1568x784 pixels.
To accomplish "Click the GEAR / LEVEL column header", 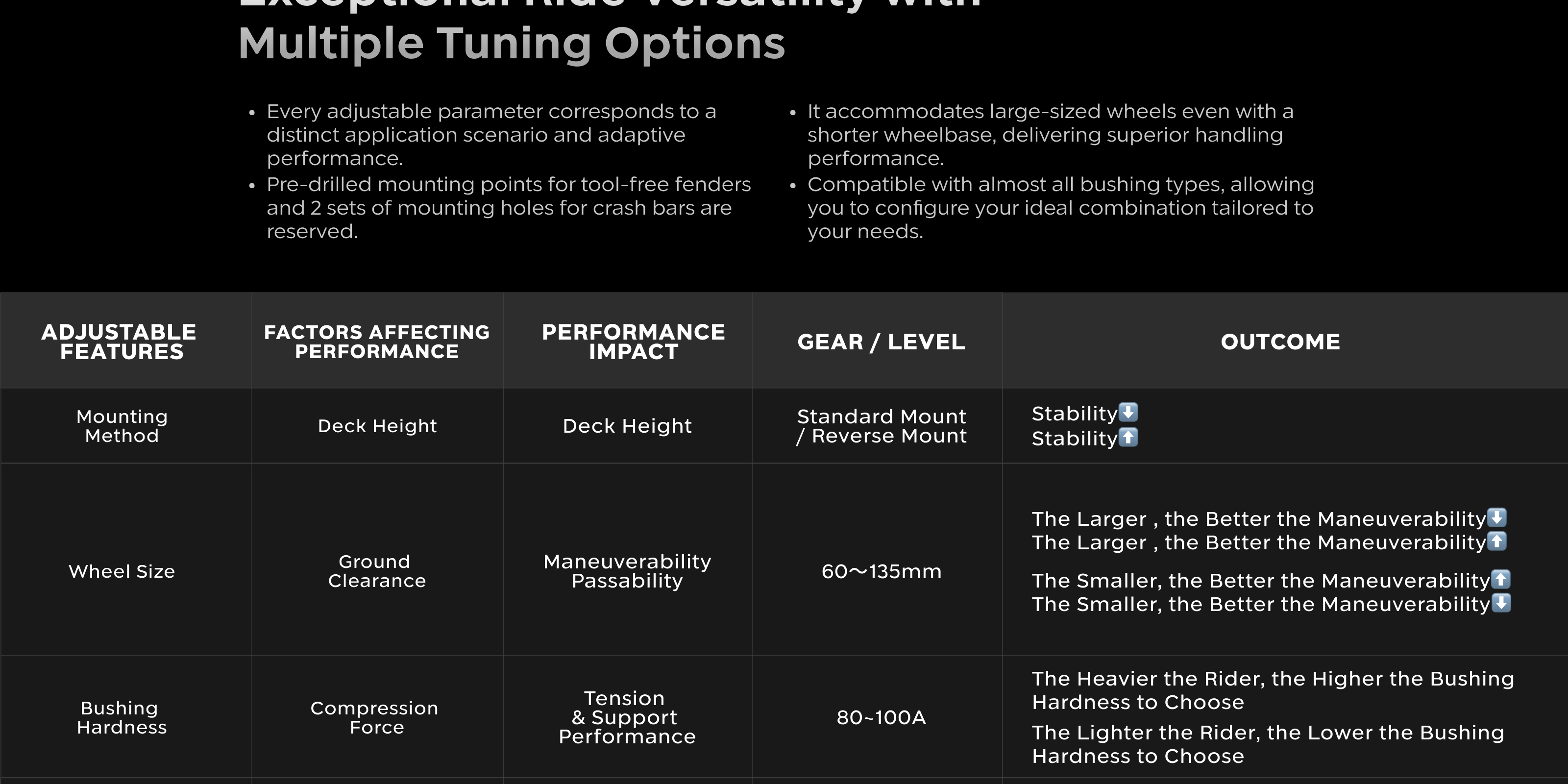I will tap(881, 342).
